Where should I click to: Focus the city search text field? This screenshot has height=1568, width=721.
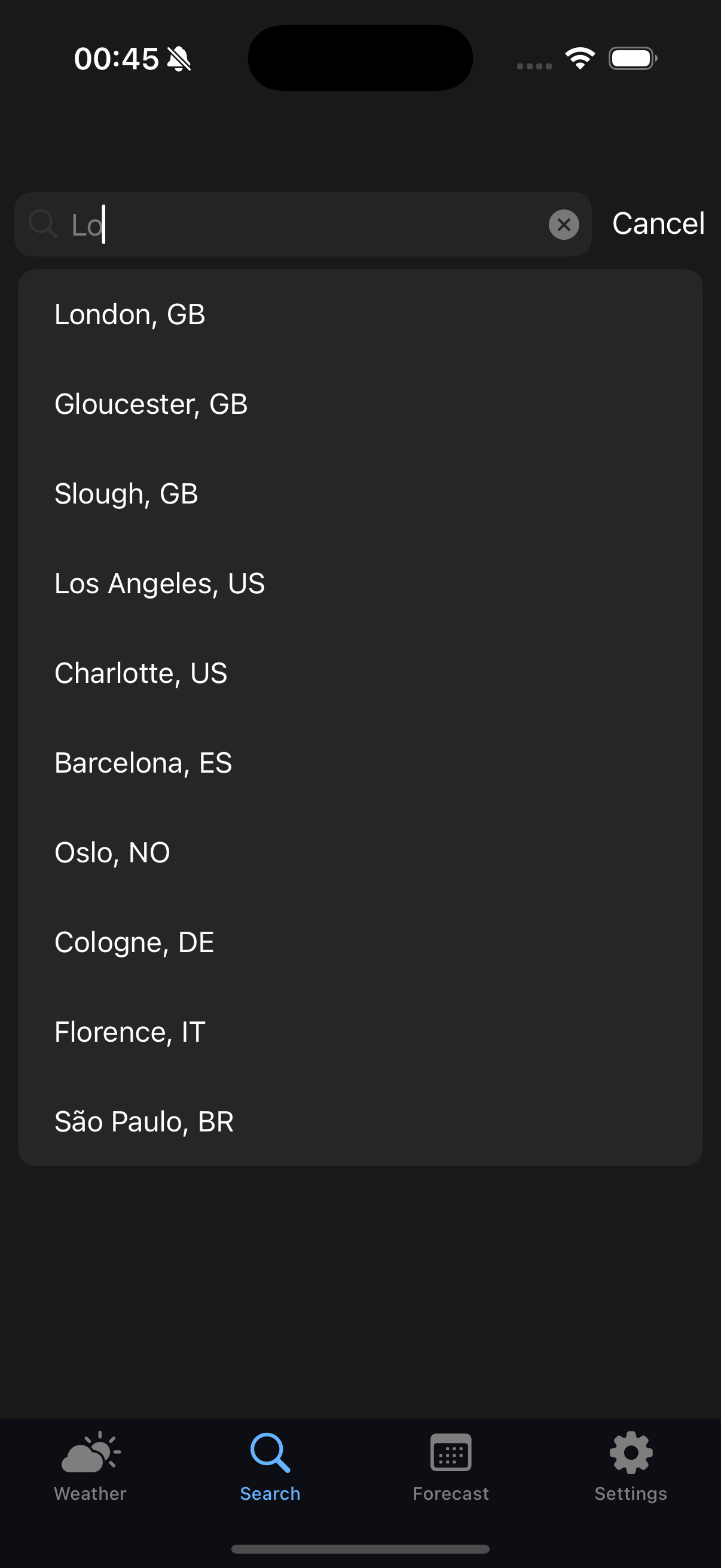[x=304, y=225]
